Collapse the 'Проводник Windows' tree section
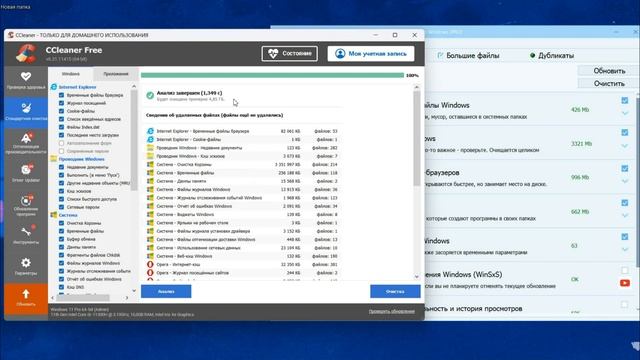 click(81, 159)
